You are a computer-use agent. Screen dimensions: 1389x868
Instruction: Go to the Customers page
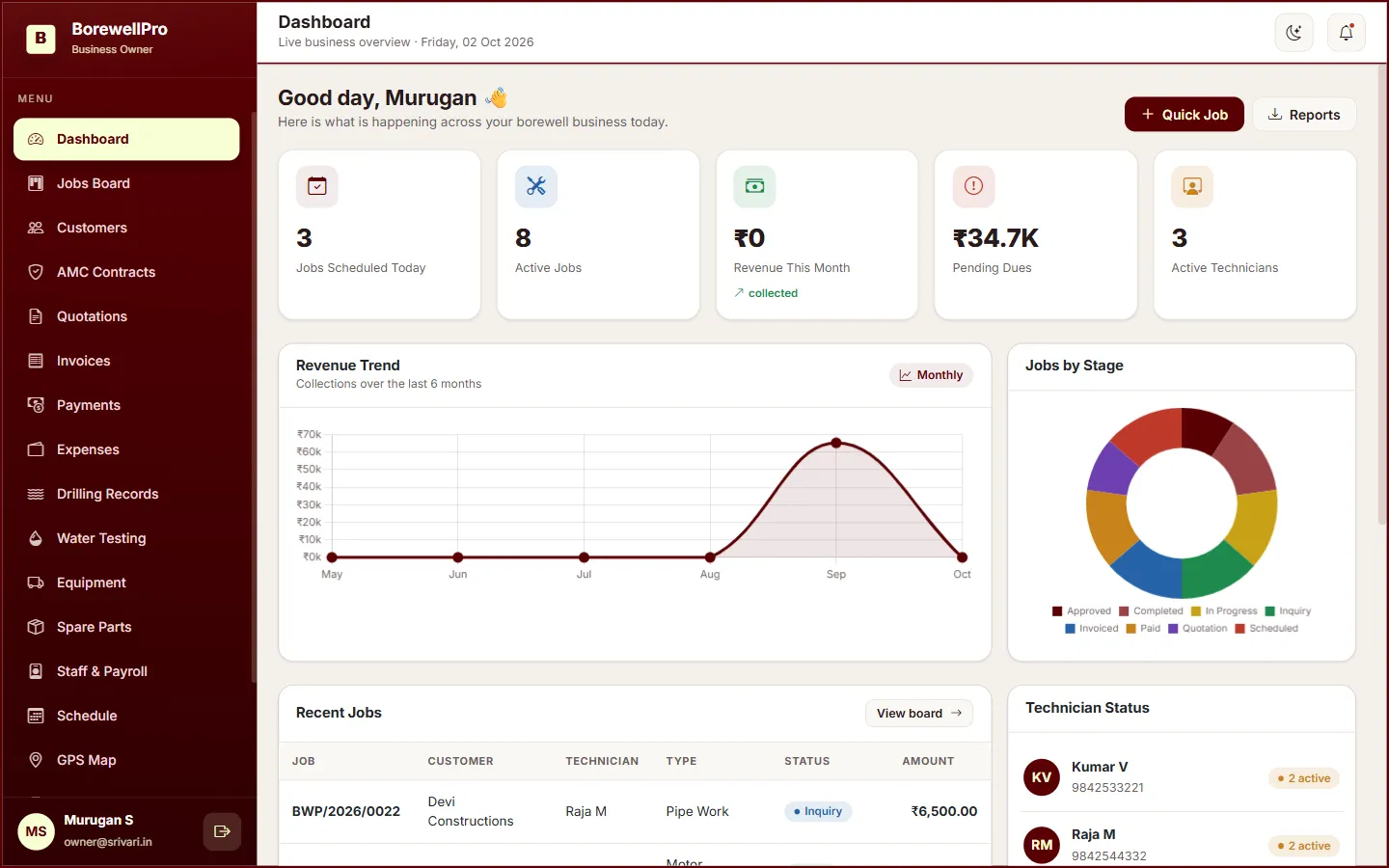(x=126, y=228)
